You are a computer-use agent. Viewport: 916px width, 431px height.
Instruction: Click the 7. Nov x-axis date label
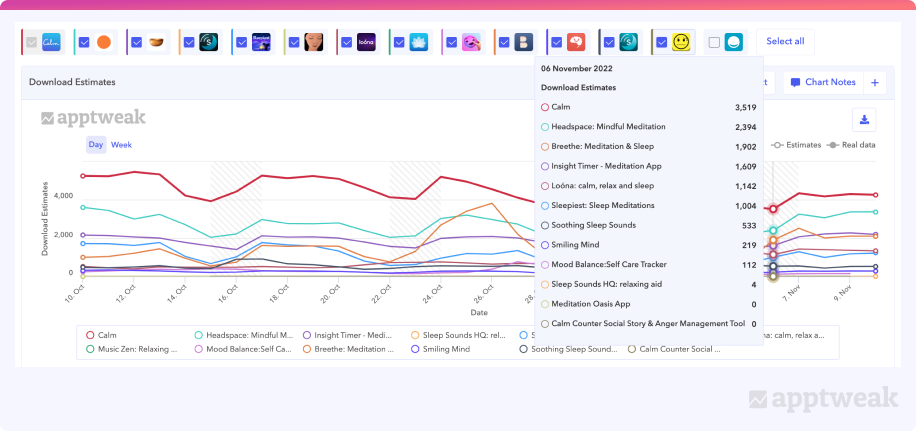tap(790, 293)
